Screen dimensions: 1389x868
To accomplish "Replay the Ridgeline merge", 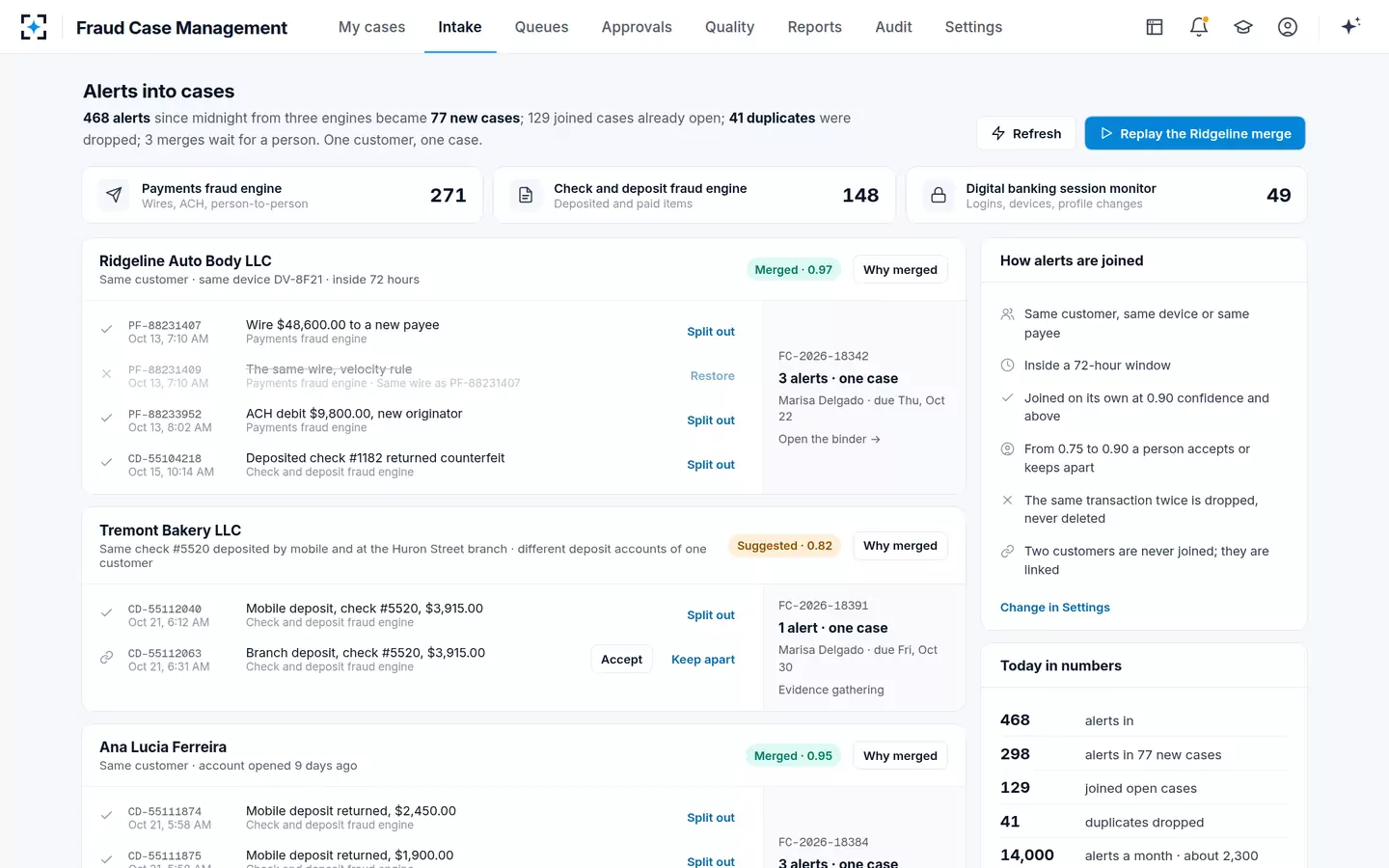I will click(x=1195, y=134).
